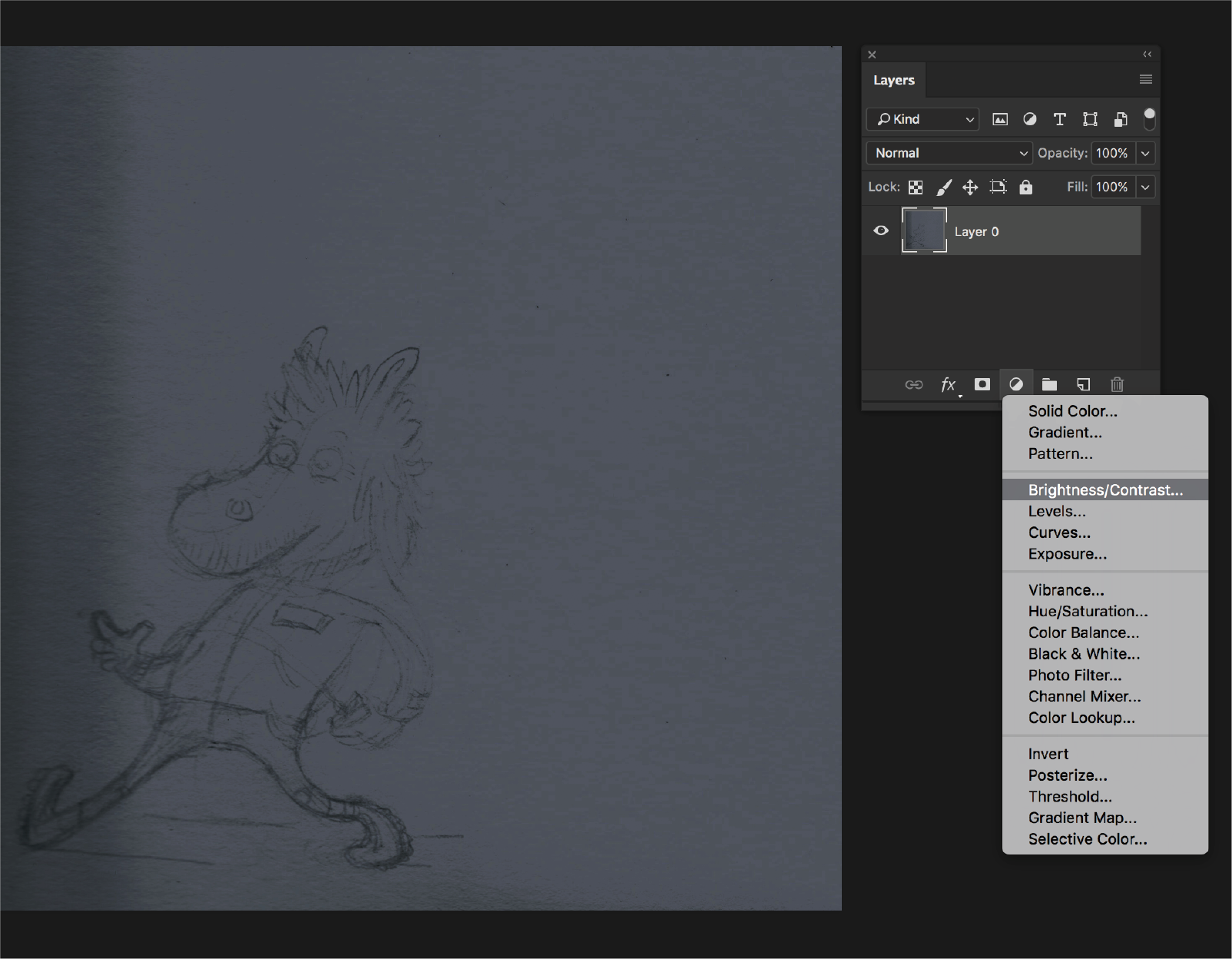Select the Layer 0 thumbnail
The width and height of the screenshot is (1232, 959).
pos(924,231)
